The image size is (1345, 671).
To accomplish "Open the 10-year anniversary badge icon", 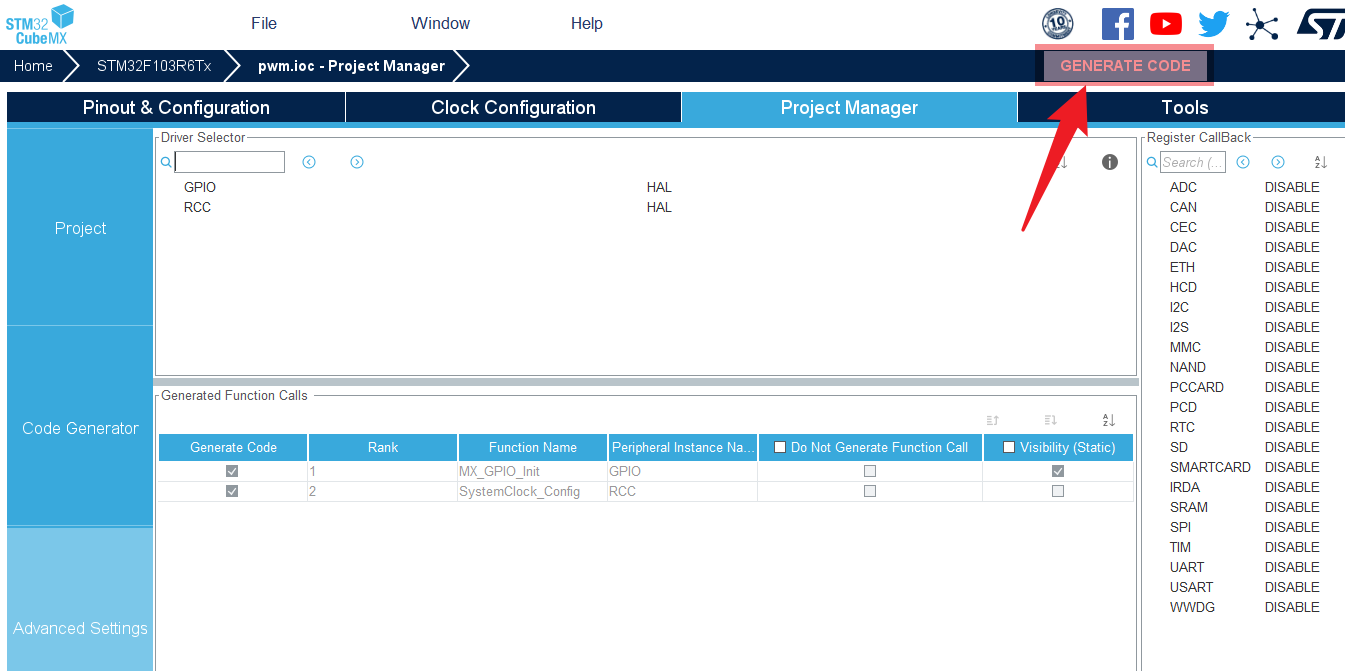I will (x=1058, y=23).
